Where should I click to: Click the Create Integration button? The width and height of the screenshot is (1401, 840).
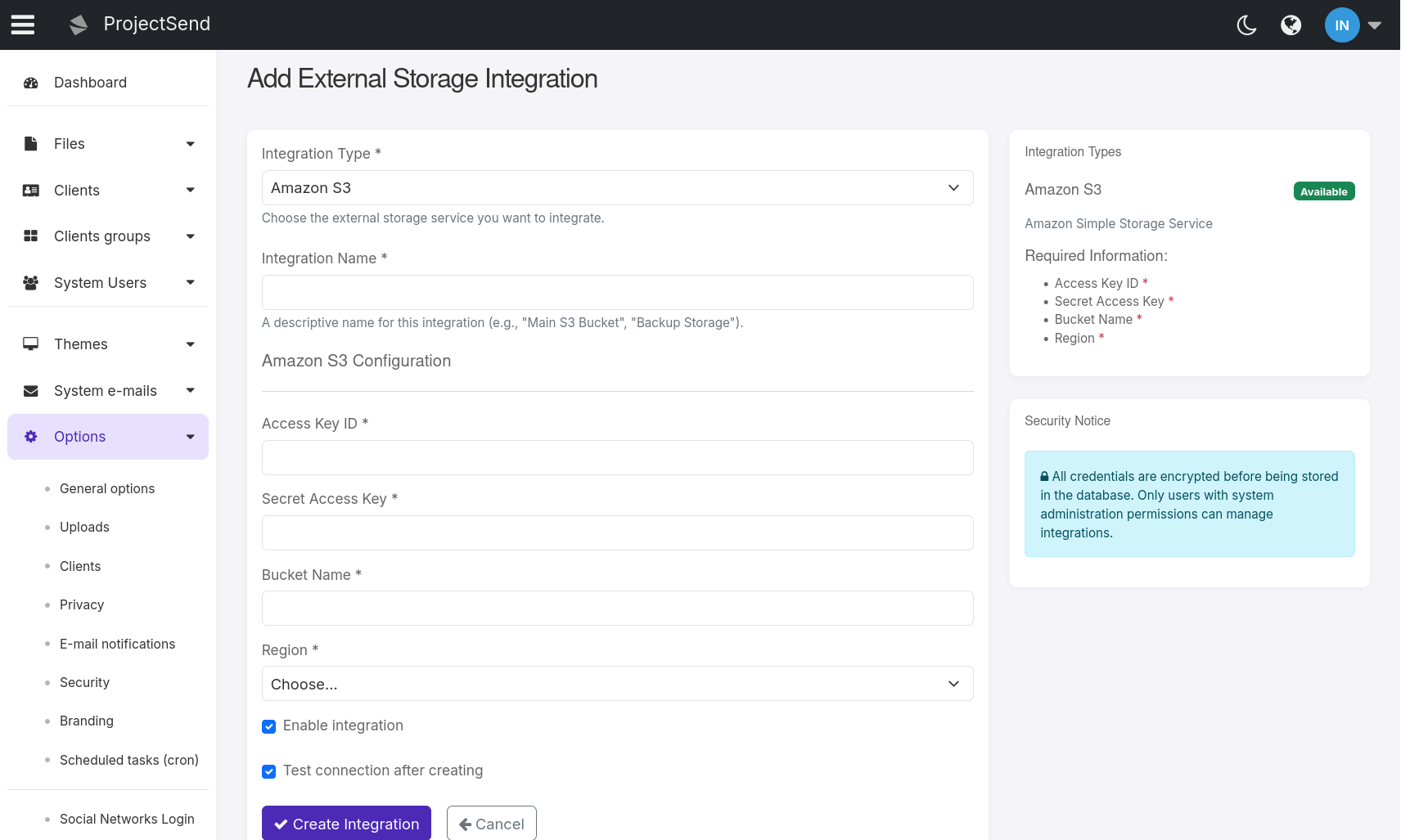(346, 823)
